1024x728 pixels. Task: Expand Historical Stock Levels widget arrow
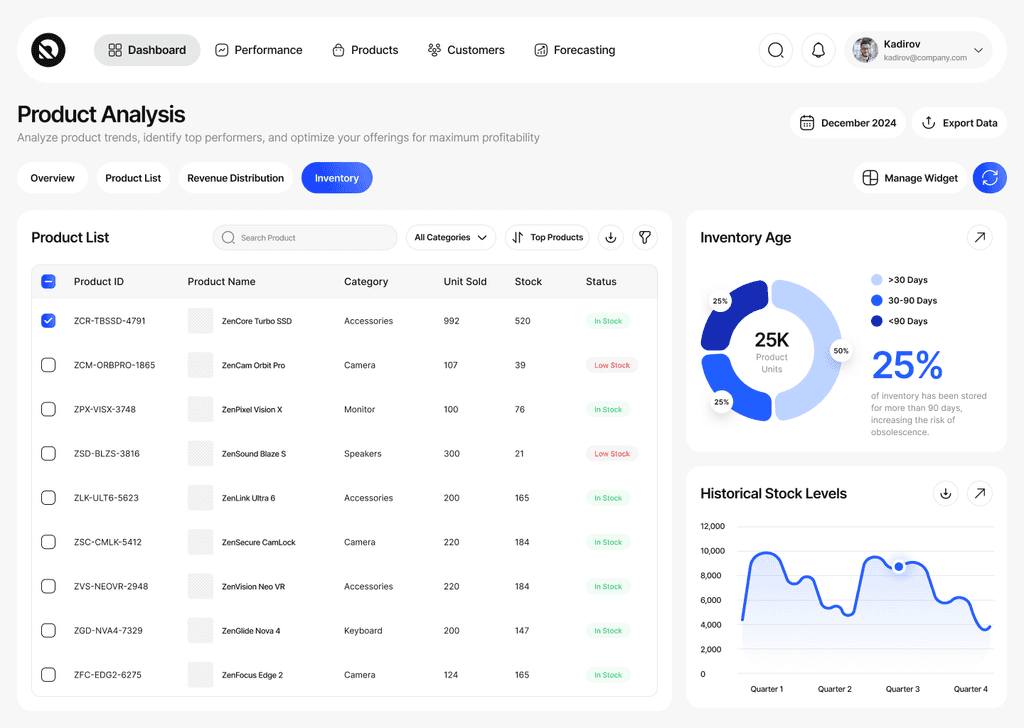point(980,493)
